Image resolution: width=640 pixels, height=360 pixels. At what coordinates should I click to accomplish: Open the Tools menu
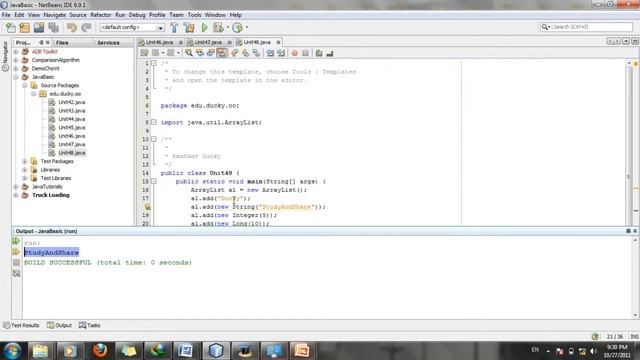tap(194, 15)
